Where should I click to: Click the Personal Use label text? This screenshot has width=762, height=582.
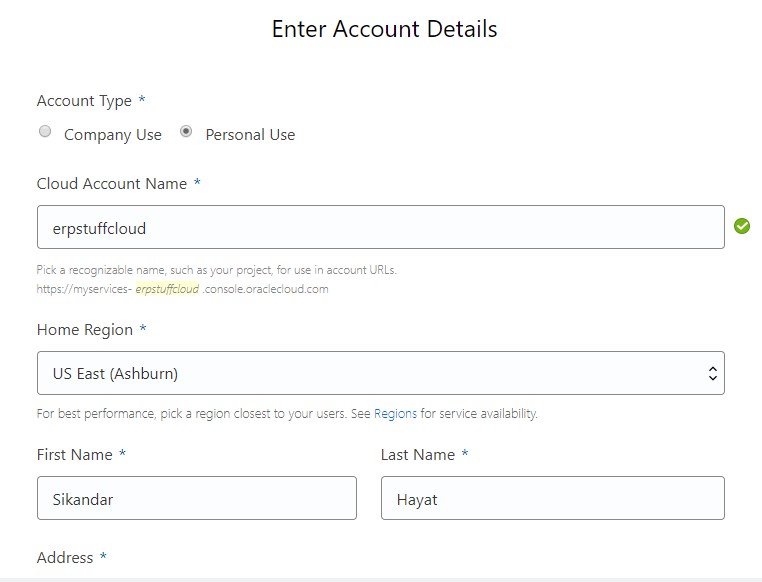(x=250, y=135)
